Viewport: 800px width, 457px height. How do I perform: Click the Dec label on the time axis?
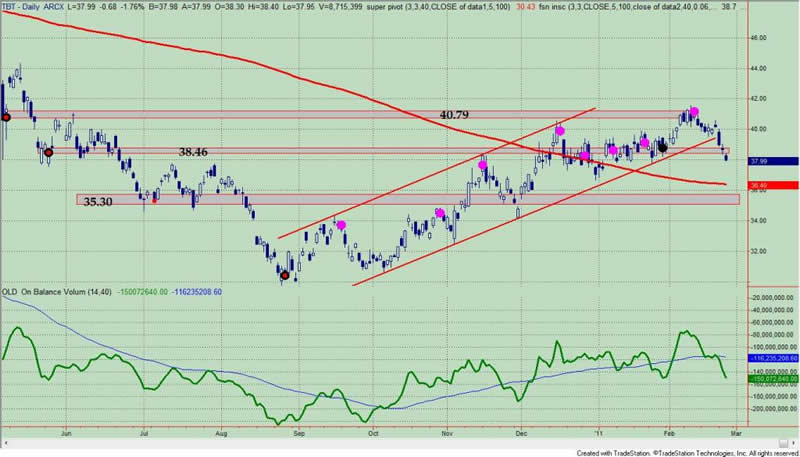521,437
